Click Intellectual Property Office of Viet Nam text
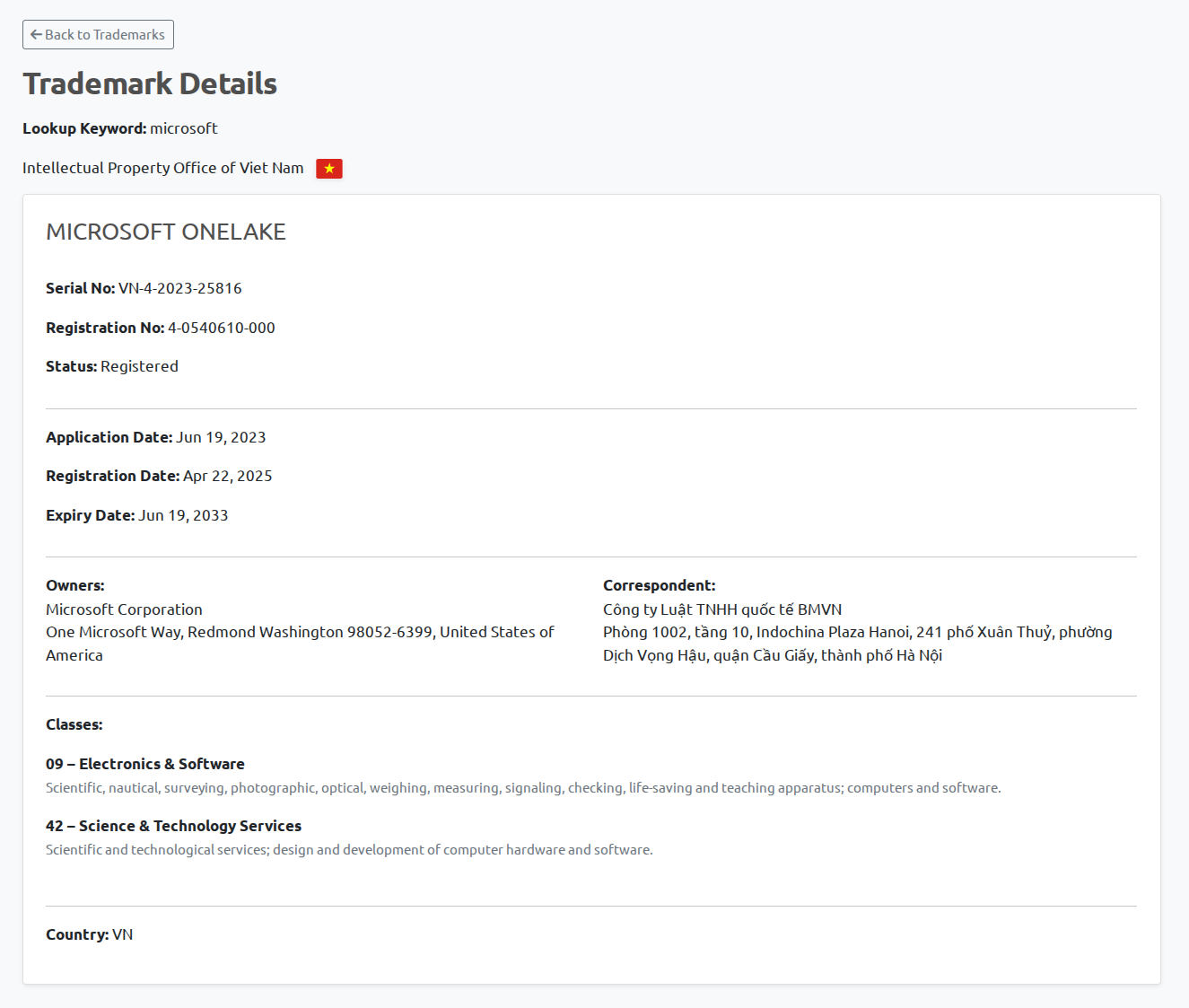 [163, 168]
